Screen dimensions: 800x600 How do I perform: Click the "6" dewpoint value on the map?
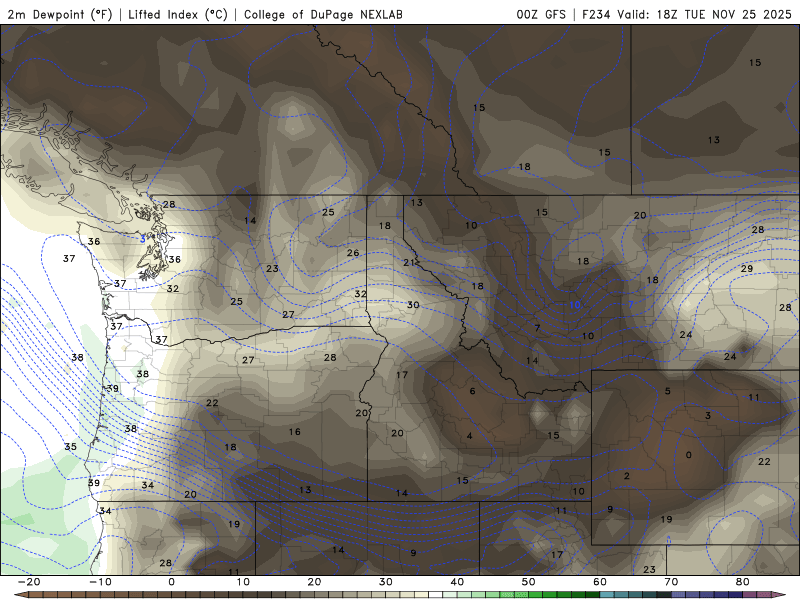point(472,391)
